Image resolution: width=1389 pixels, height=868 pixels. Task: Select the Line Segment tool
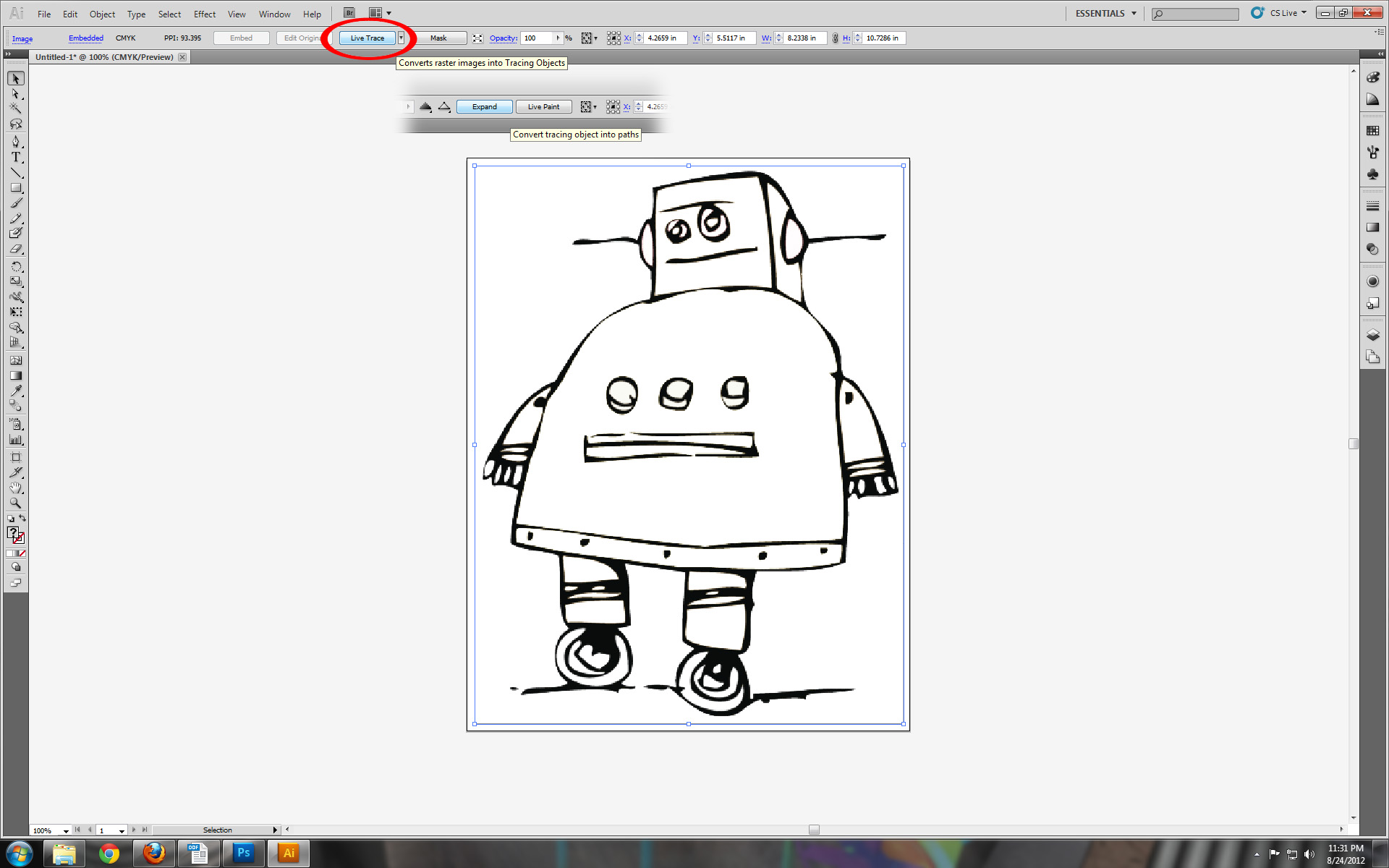click(16, 172)
